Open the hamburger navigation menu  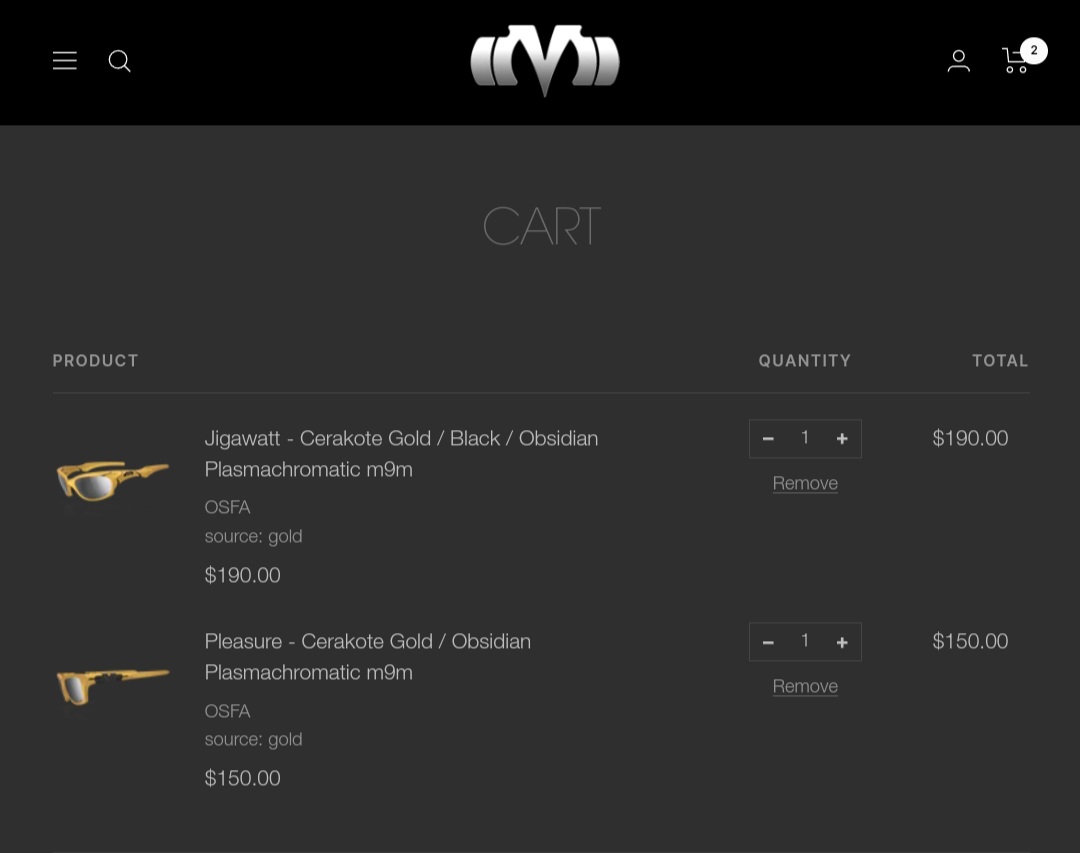pyautogui.click(x=65, y=61)
